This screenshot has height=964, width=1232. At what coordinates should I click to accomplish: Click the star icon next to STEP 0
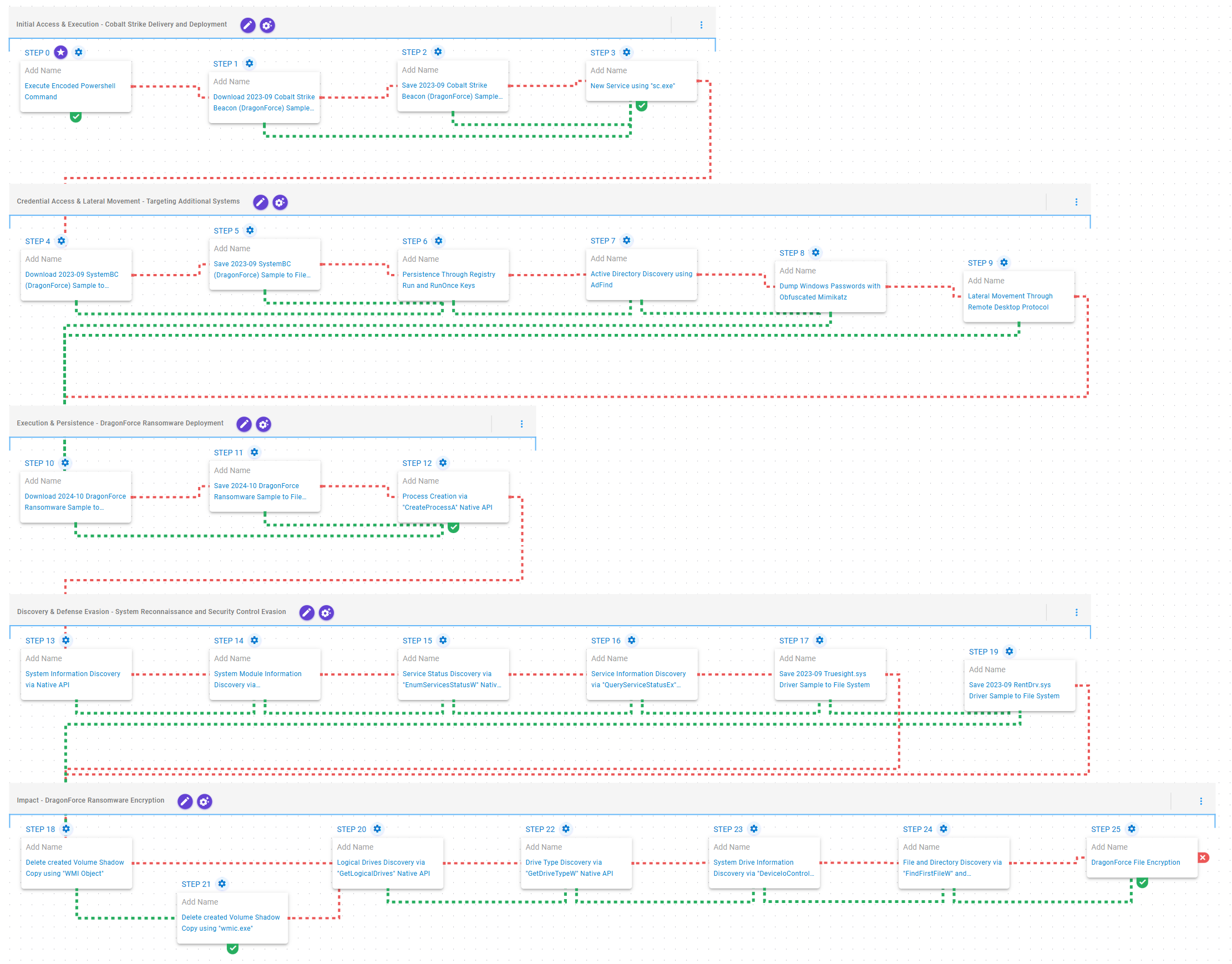tap(61, 53)
